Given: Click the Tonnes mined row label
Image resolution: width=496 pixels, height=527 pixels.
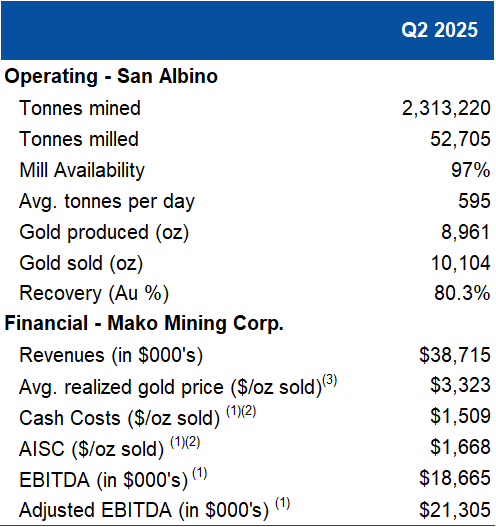Looking at the screenshot, I should pos(80,108).
